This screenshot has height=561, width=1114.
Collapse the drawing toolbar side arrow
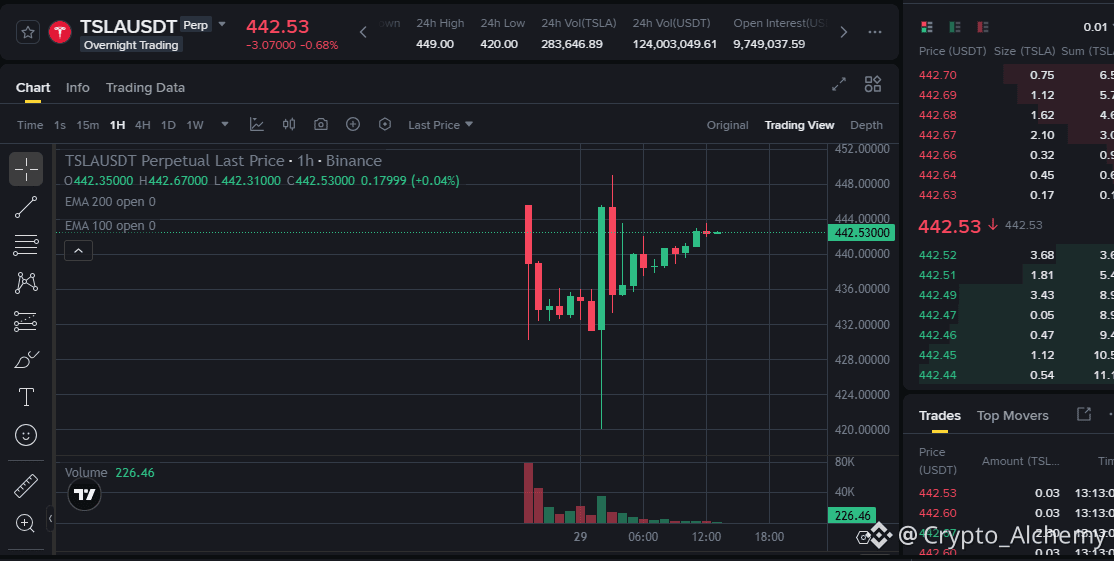[x=50, y=519]
